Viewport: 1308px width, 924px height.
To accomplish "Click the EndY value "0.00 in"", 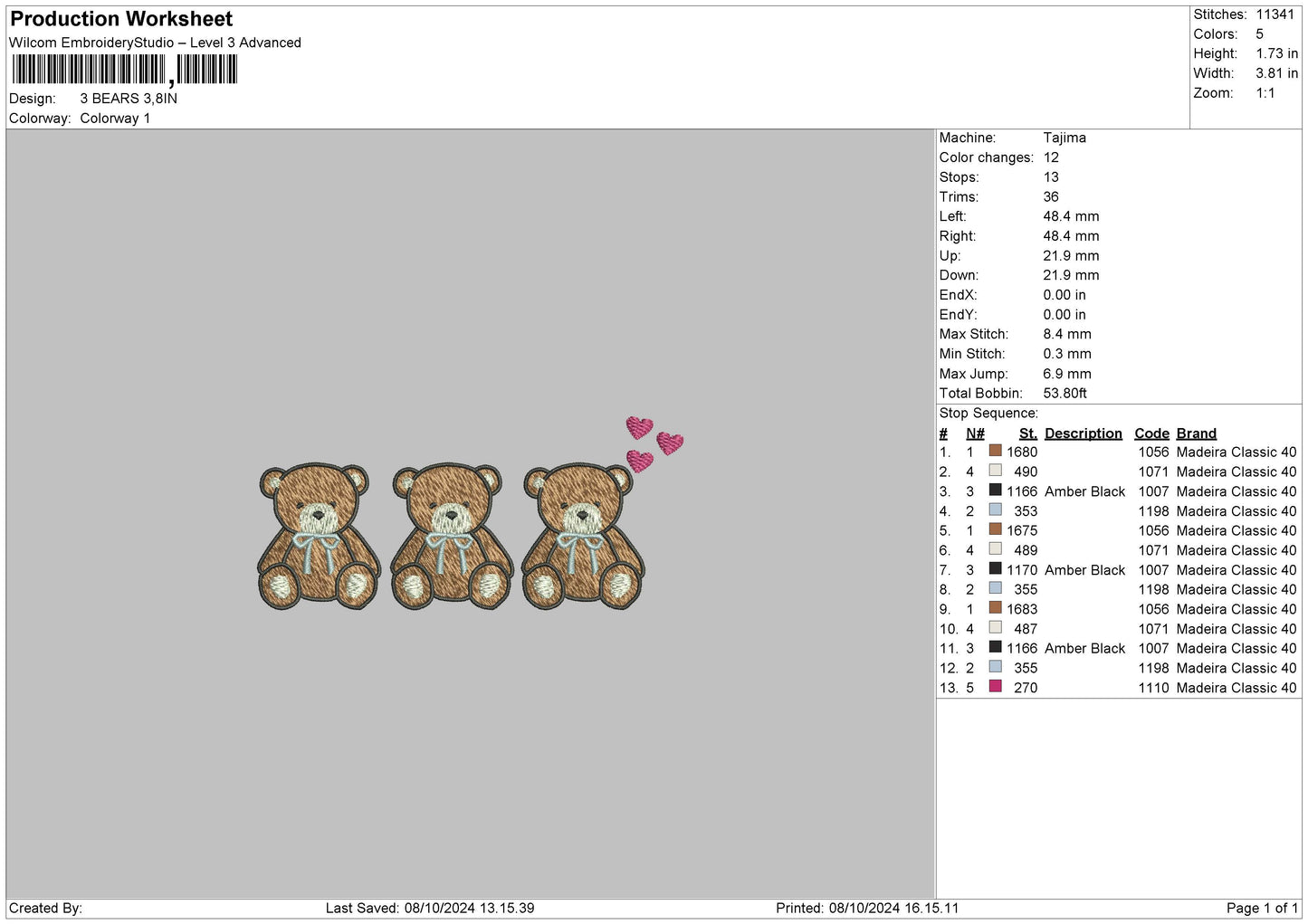I will 1065,315.
